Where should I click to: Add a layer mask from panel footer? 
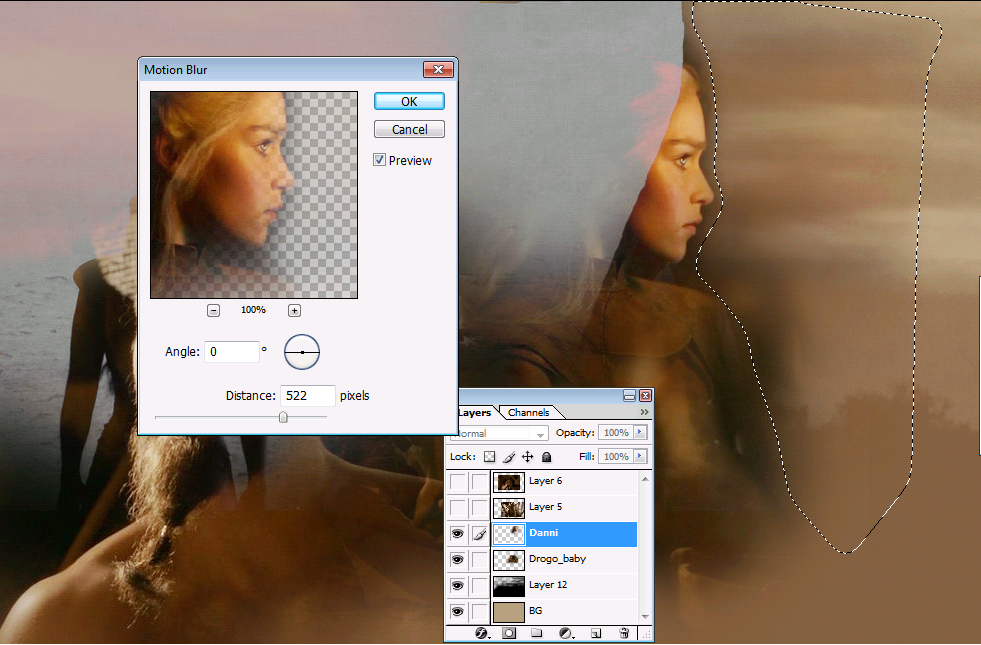pyautogui.click(x=508, y=633)
